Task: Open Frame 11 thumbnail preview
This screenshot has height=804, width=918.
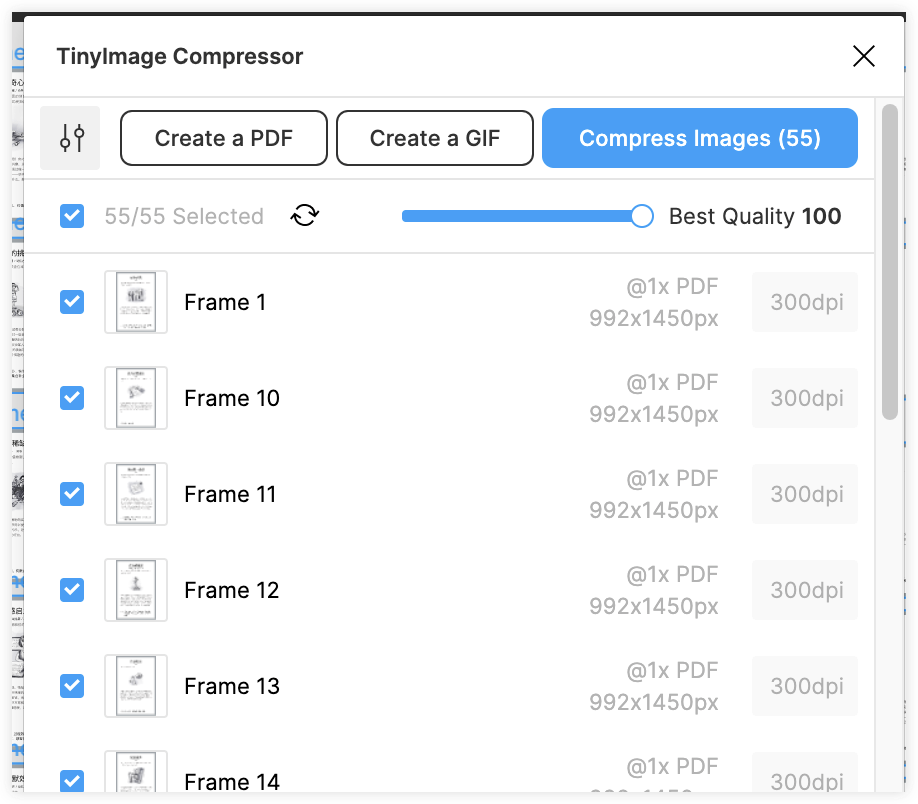Action: tap(136, 494)
